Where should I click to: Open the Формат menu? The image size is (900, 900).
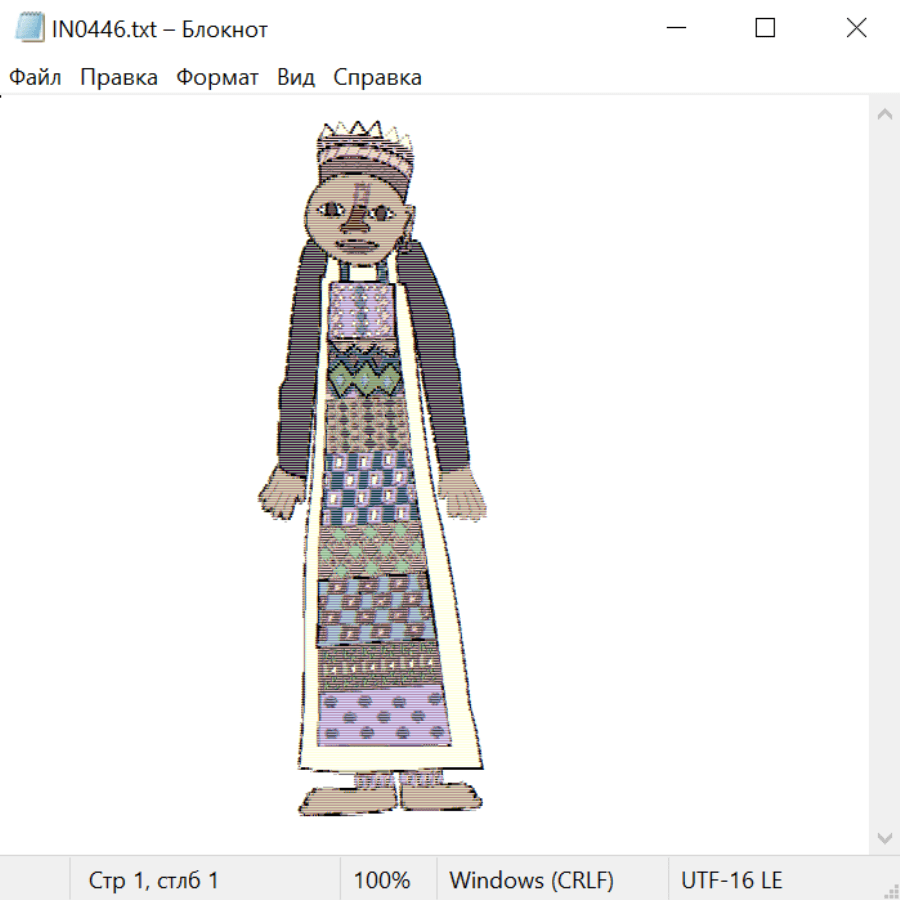(x=217, y=78)
